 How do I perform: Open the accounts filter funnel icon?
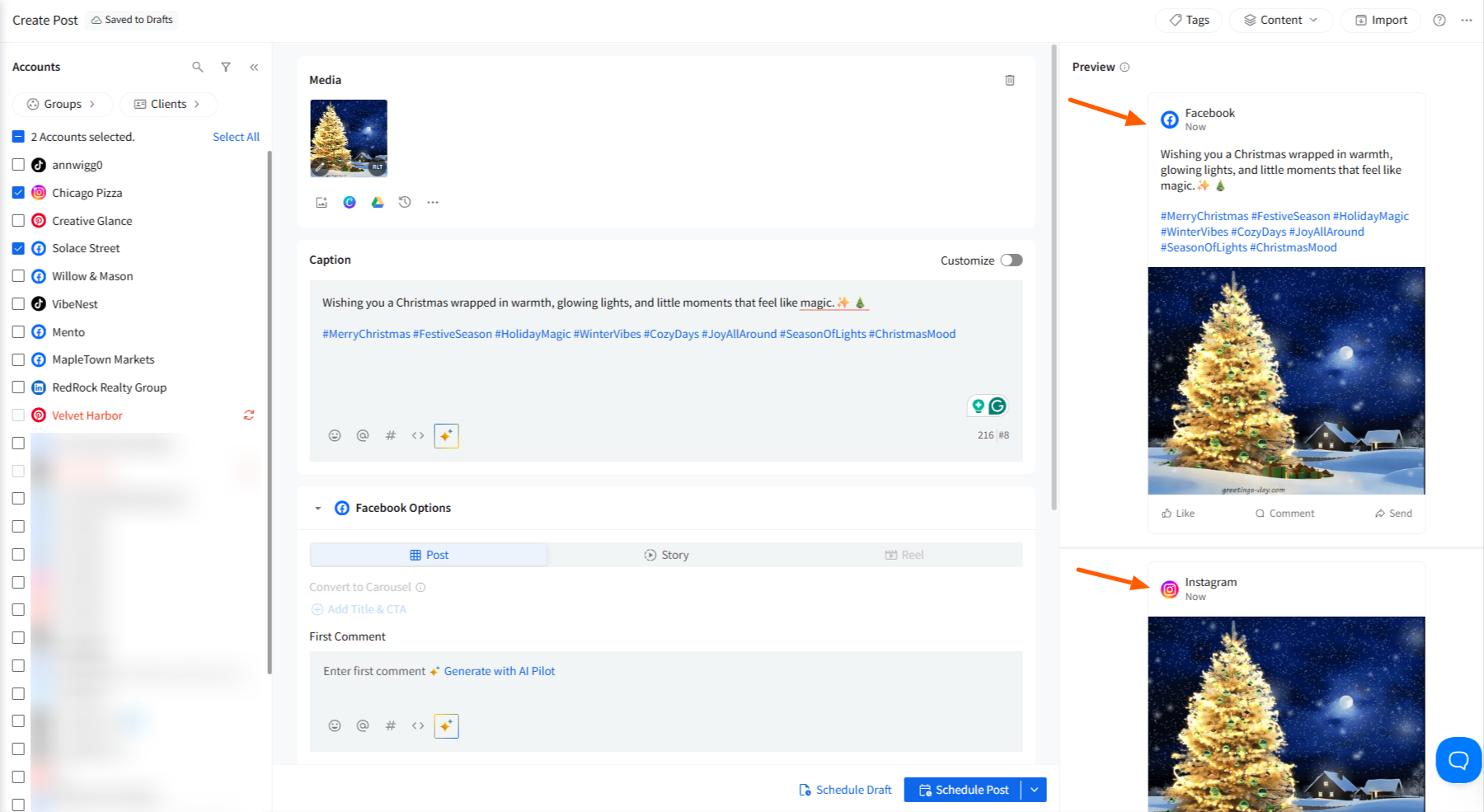click(x=226, y=67)
